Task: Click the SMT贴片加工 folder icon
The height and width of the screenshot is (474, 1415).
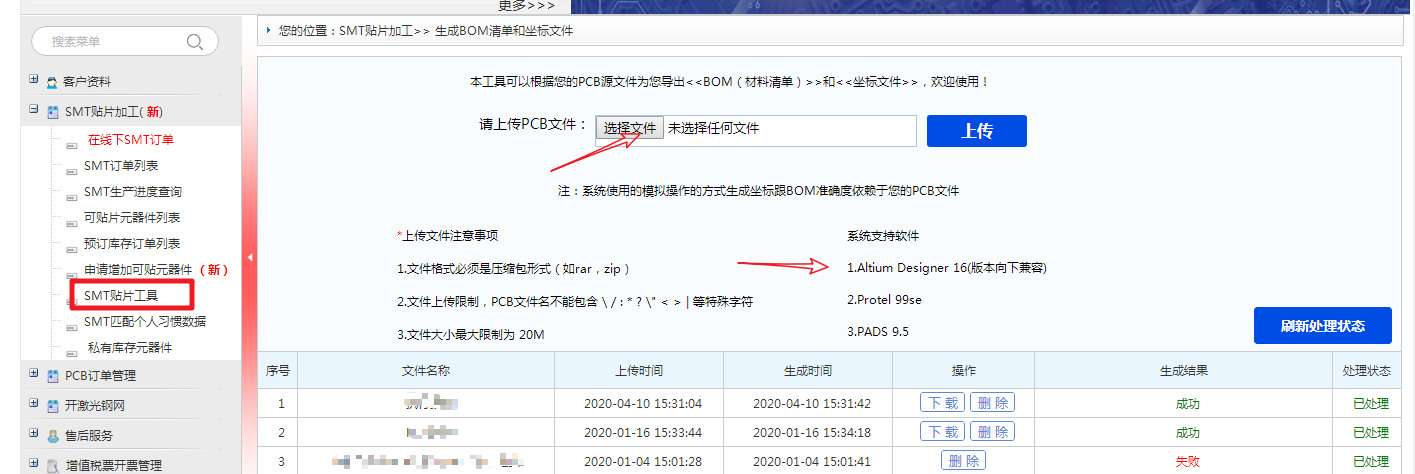Action: [x=53, y=112]
